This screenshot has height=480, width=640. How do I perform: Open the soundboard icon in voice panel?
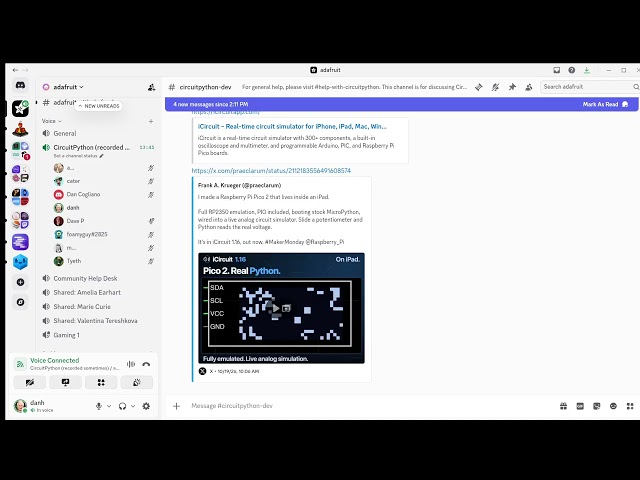point(137,382)
